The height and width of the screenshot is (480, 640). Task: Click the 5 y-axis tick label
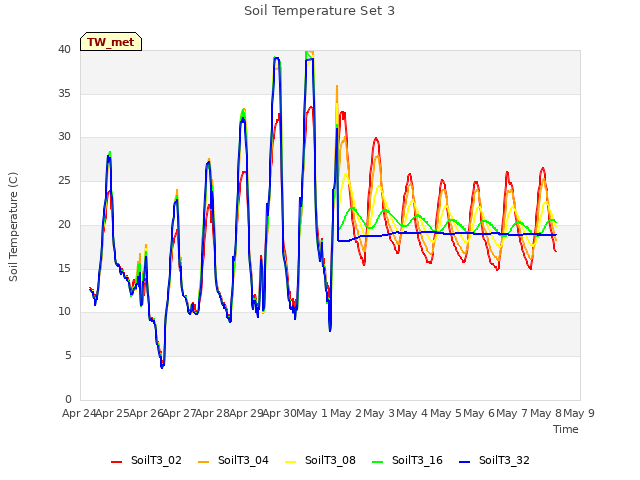(x=68, y=356)
